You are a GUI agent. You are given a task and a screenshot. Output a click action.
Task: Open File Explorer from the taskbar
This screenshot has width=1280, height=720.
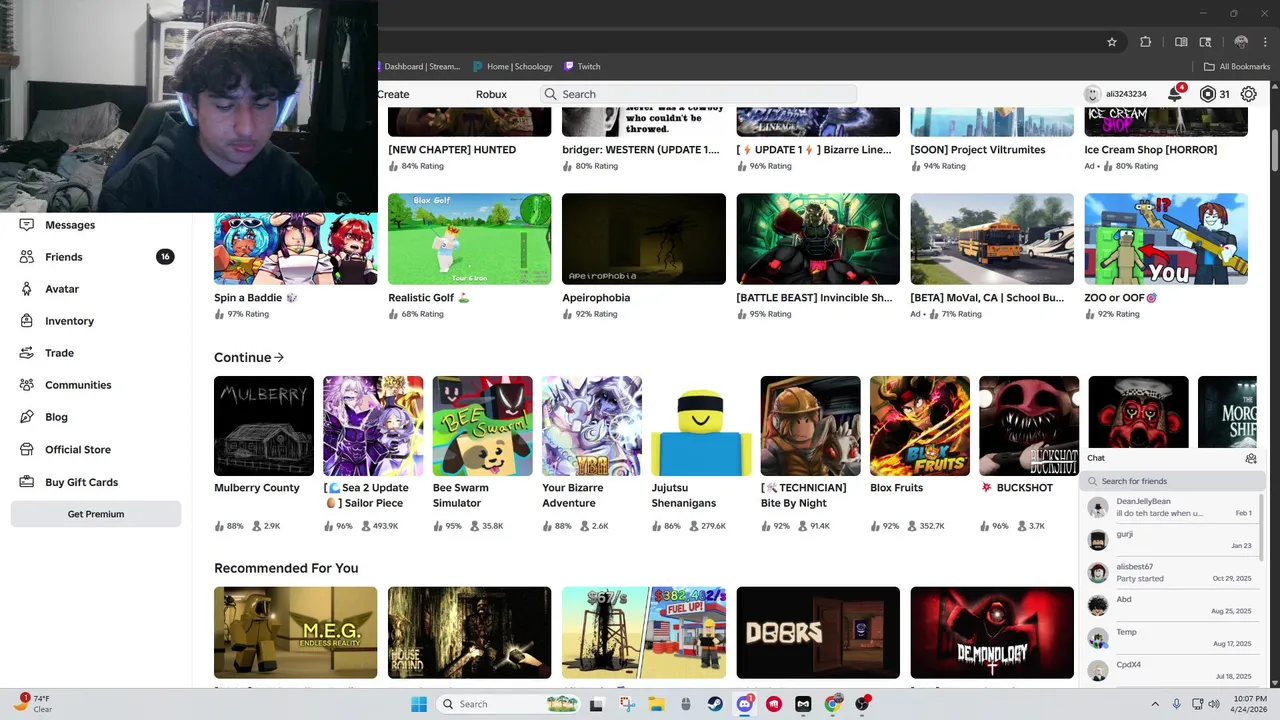pos(655,704)
